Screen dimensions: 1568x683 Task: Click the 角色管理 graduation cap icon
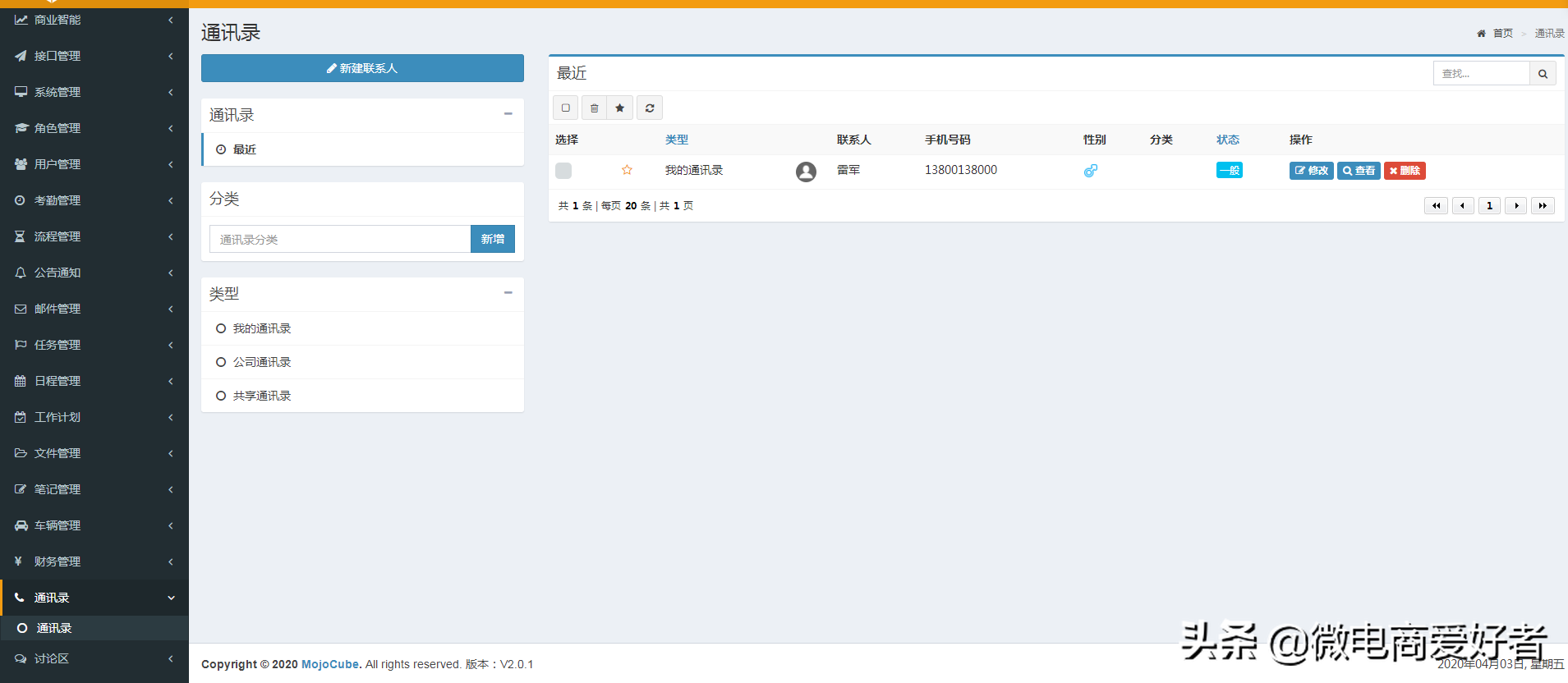[x=21, y=128]
